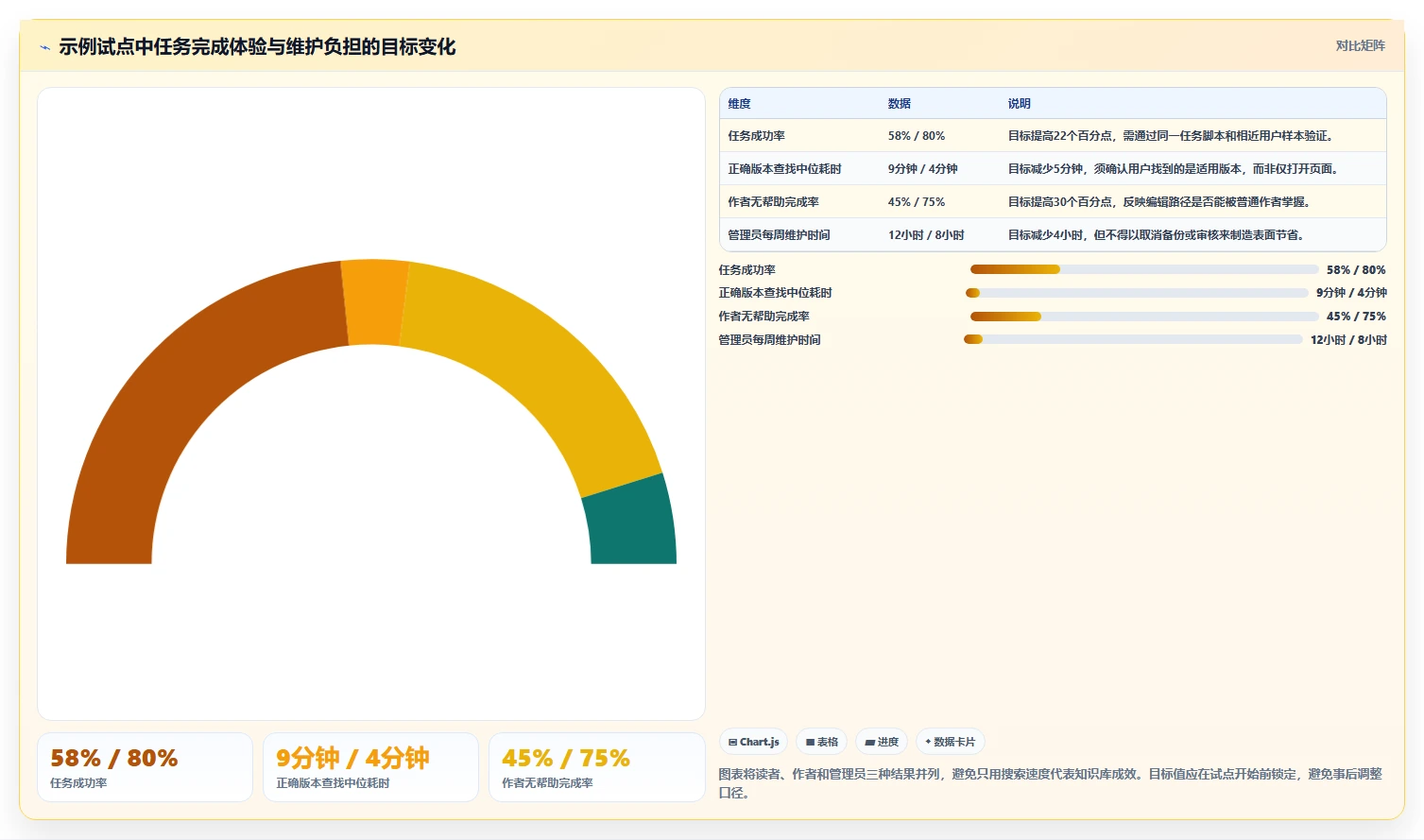The width and height of the screenshot is (1424, 840).
Task: Click the 正确版本查找中位耗时 progress bar
Action: (1137, 293)
